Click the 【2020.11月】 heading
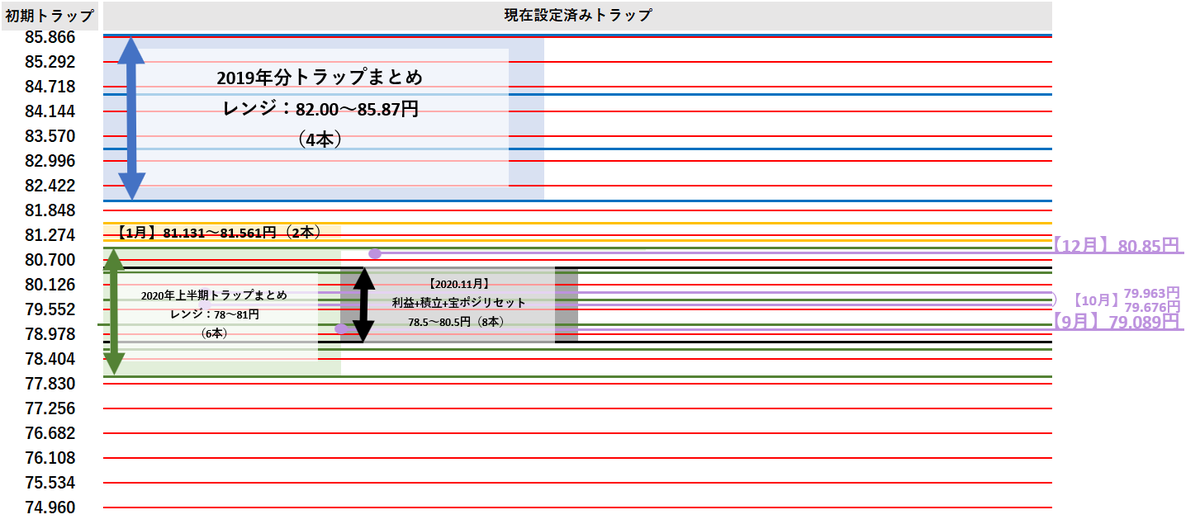The width and height of the screenshot is (1200, 524). [458, 284]
